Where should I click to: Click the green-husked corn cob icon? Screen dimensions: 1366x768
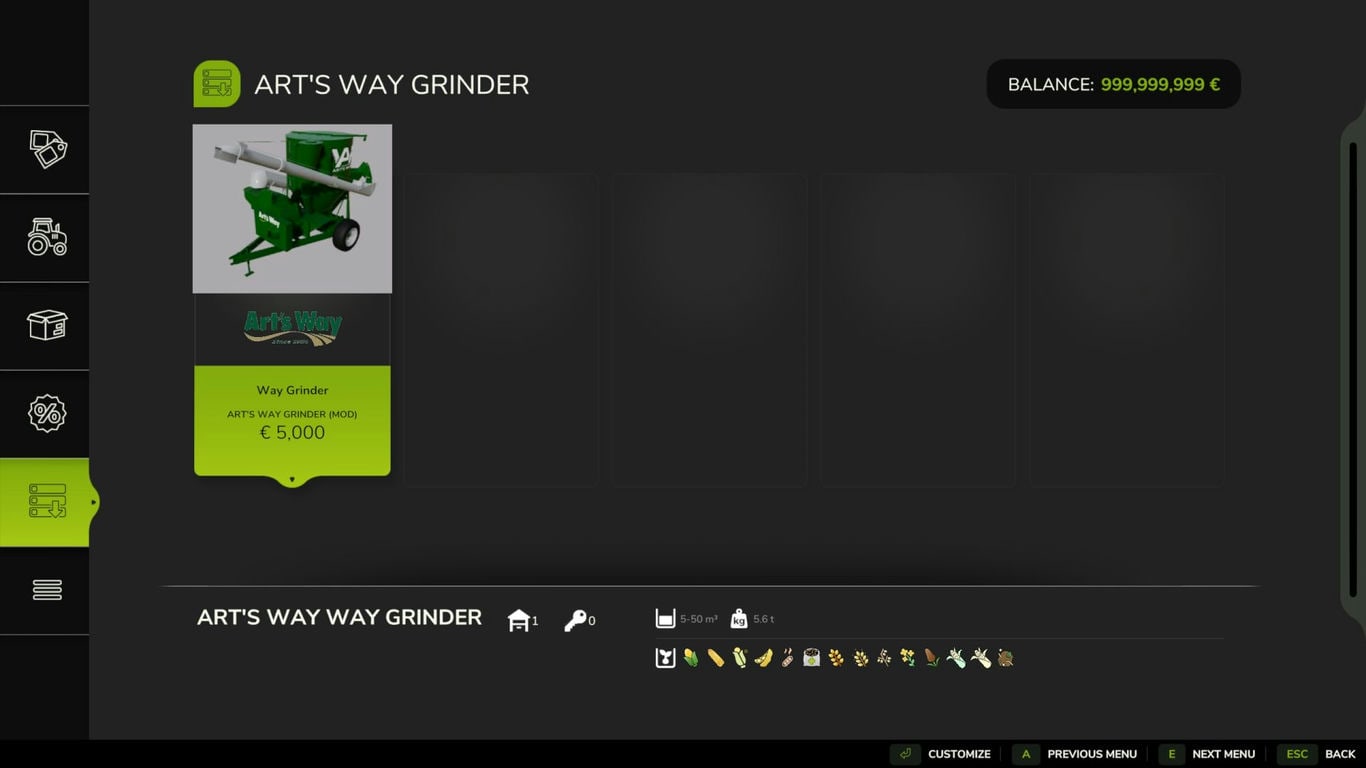(691, 658)
